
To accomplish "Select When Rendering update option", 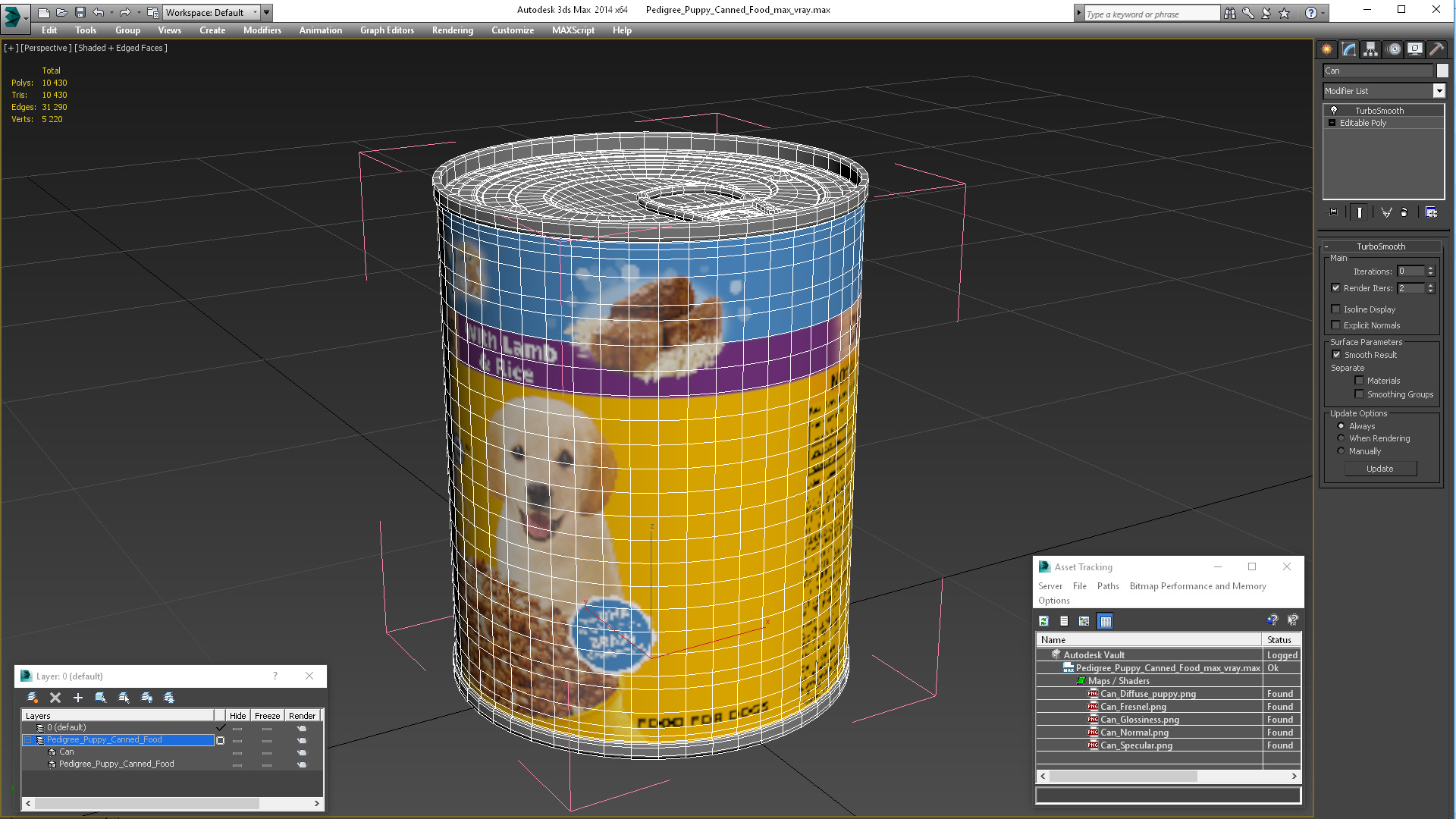I will pos(1341,438).
